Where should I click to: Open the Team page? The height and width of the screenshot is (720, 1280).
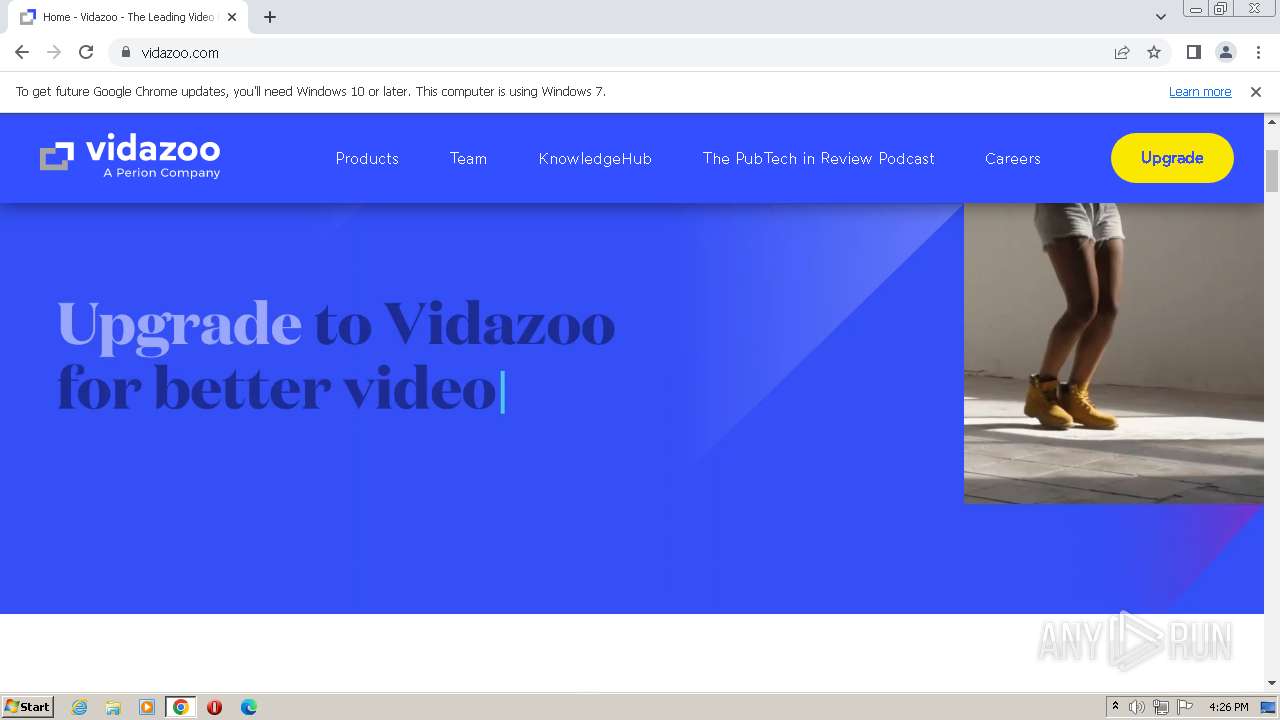pos(468,158)
